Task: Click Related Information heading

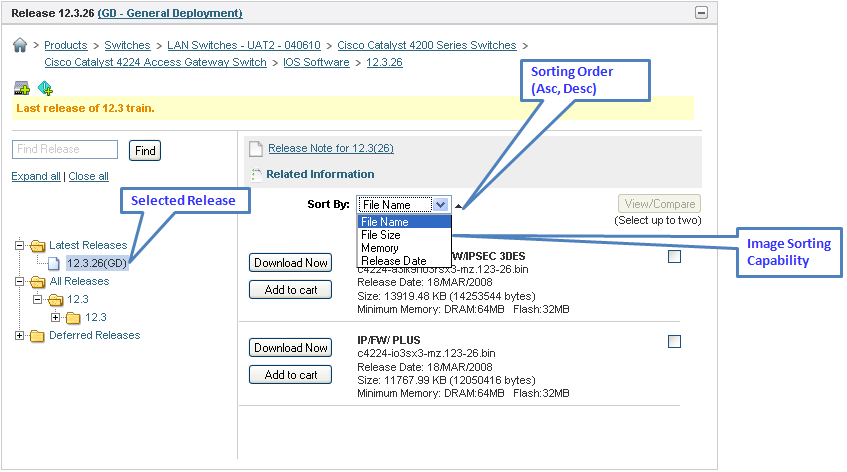Action: 320,174
